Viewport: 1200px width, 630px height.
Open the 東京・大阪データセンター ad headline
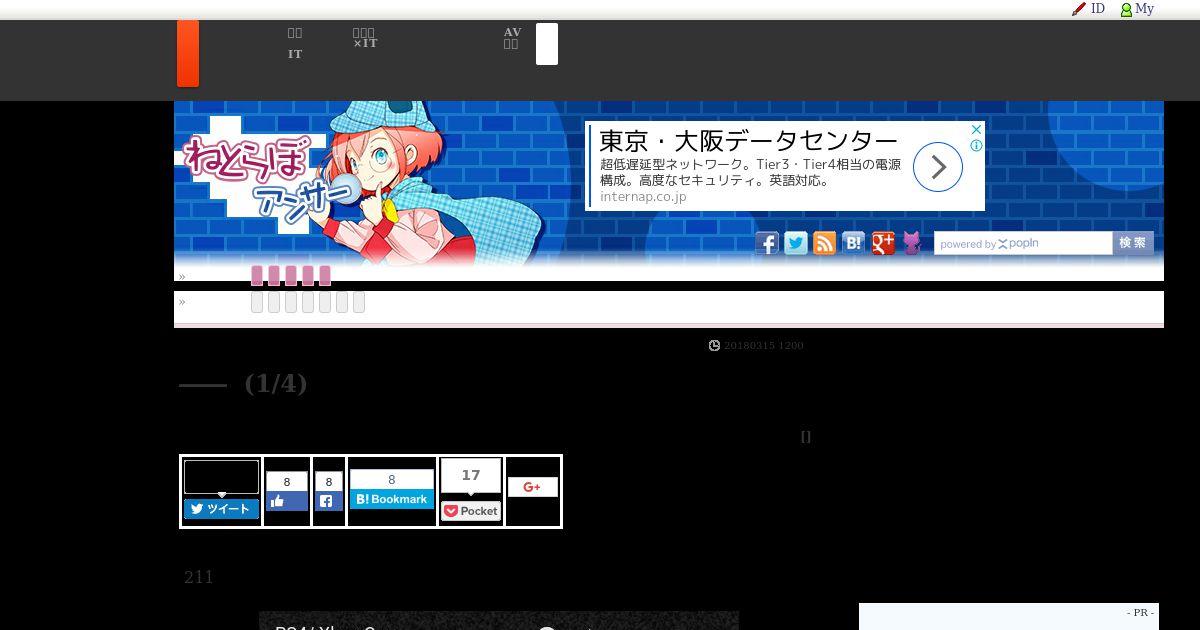click(x=749, y=140)
